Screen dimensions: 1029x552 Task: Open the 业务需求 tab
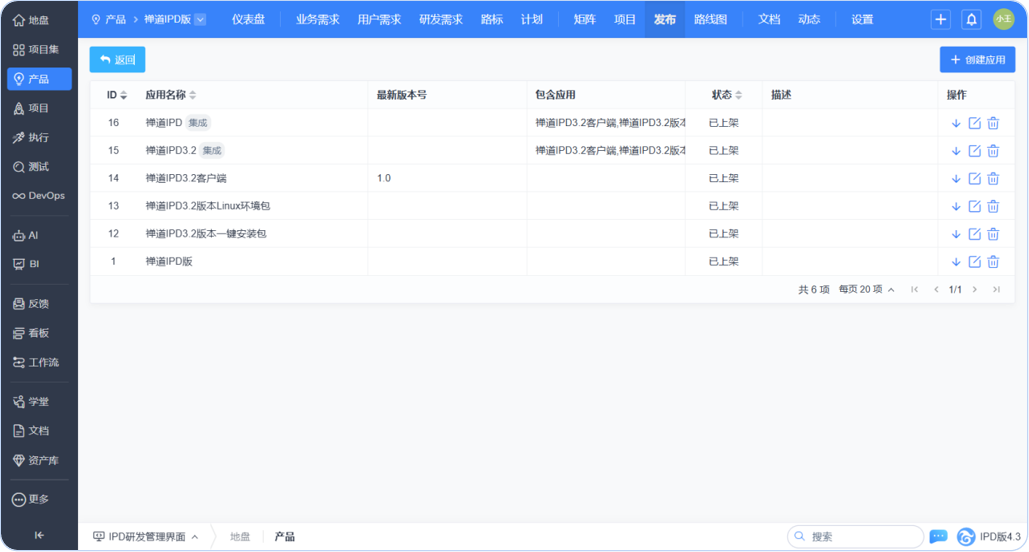(317, 19)
